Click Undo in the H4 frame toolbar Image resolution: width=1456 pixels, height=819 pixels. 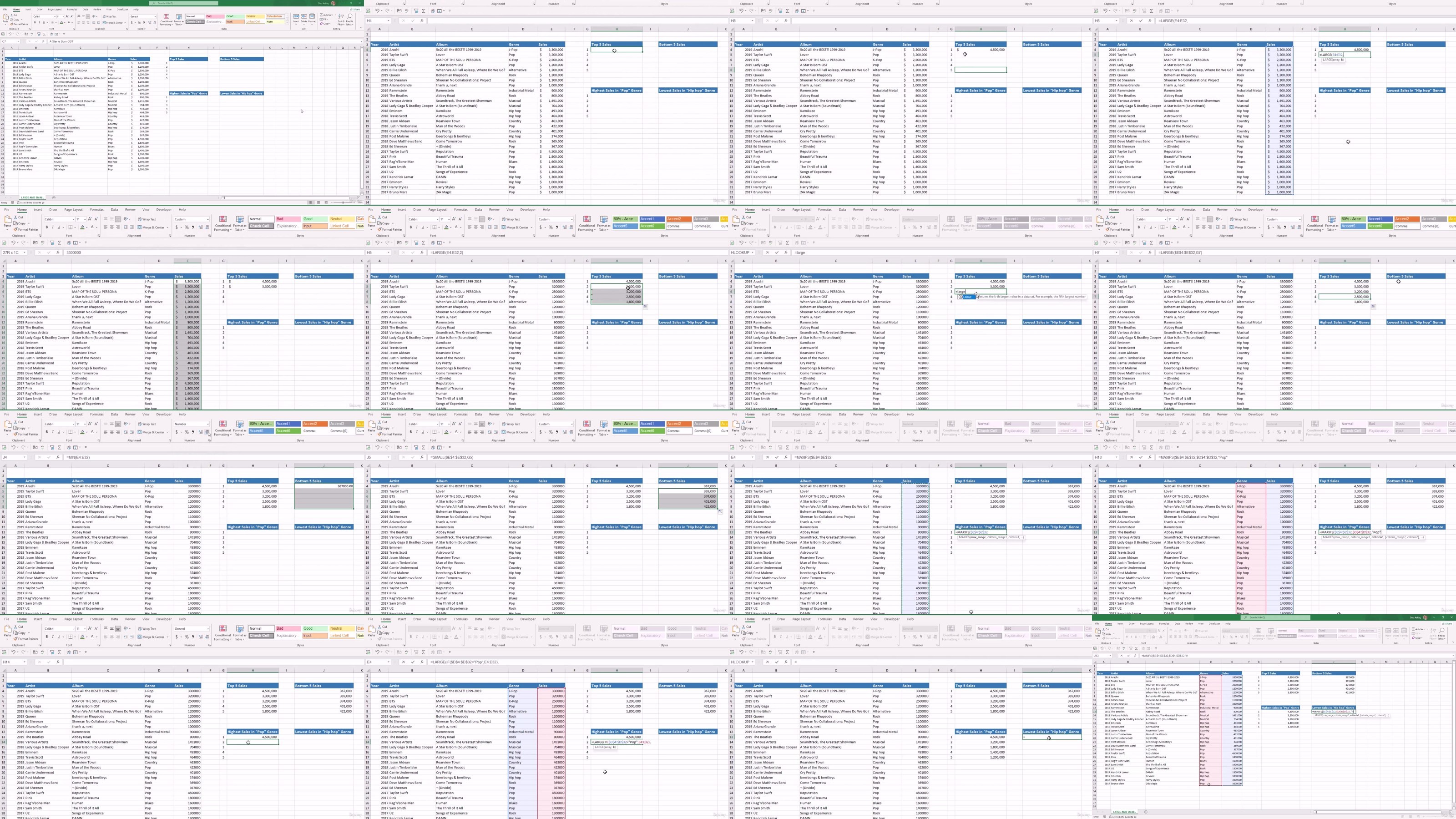[x=378, y=11]
